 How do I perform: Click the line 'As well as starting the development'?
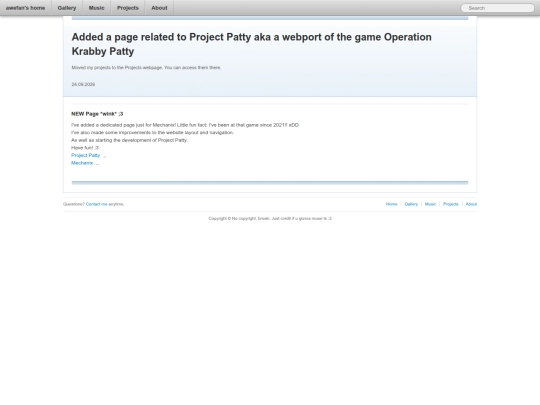point(129,140)
